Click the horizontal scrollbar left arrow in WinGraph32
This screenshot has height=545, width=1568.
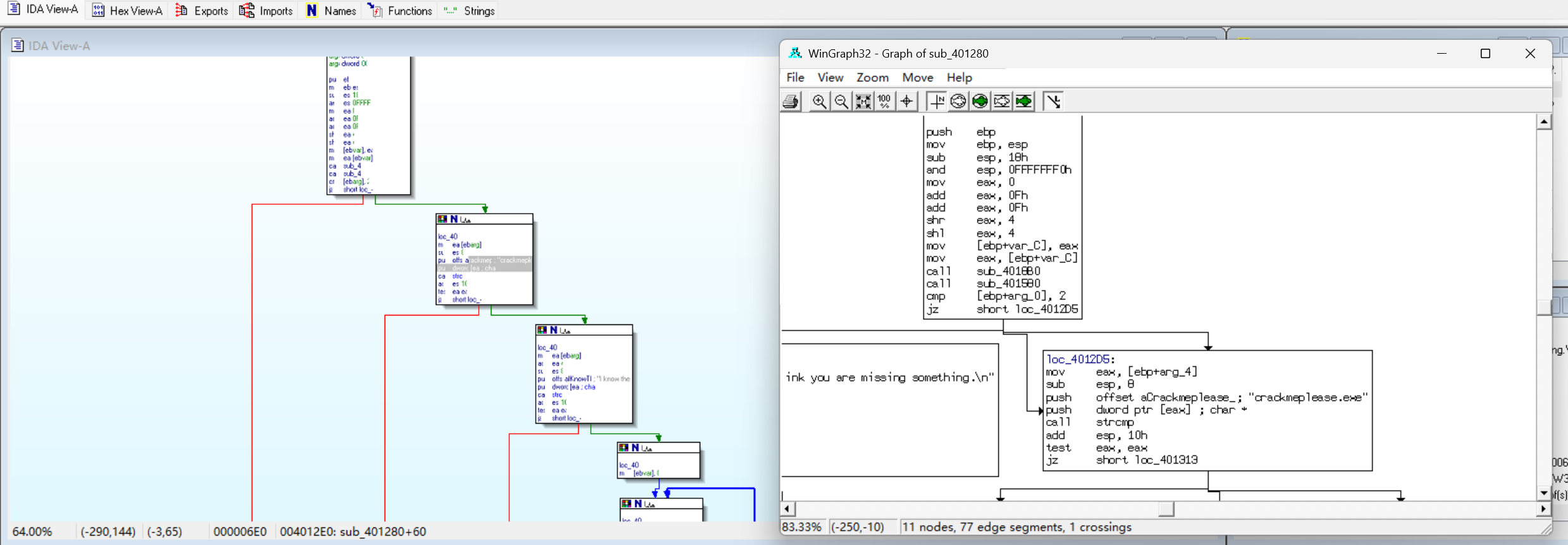point(787,509)
